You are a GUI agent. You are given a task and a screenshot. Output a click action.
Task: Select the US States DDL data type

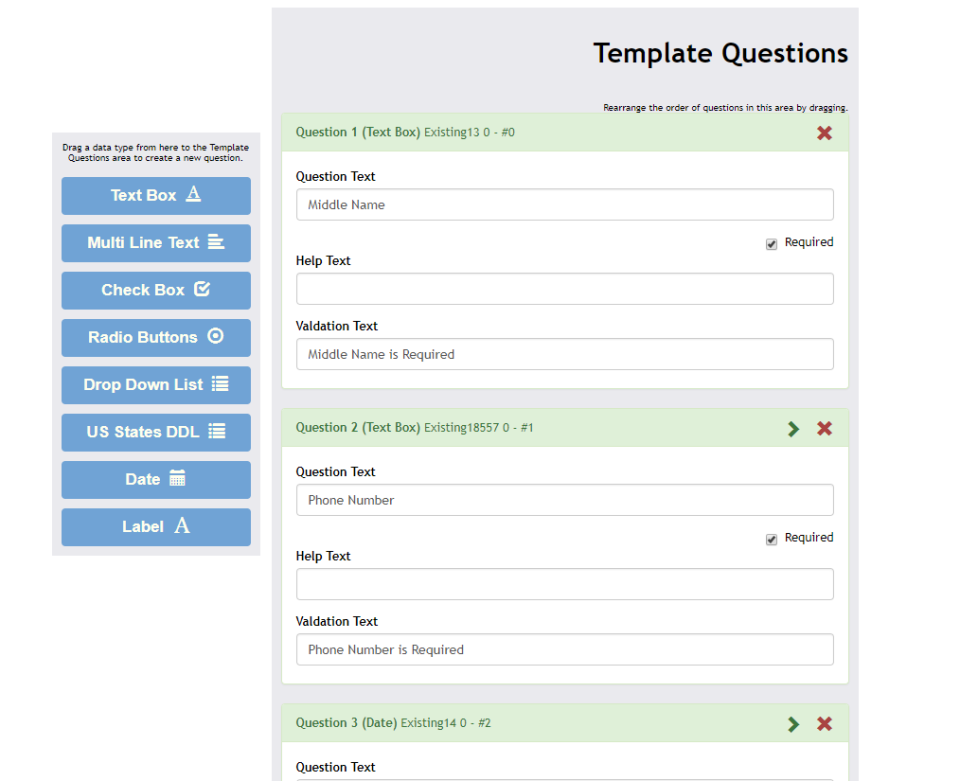point(156,432)
